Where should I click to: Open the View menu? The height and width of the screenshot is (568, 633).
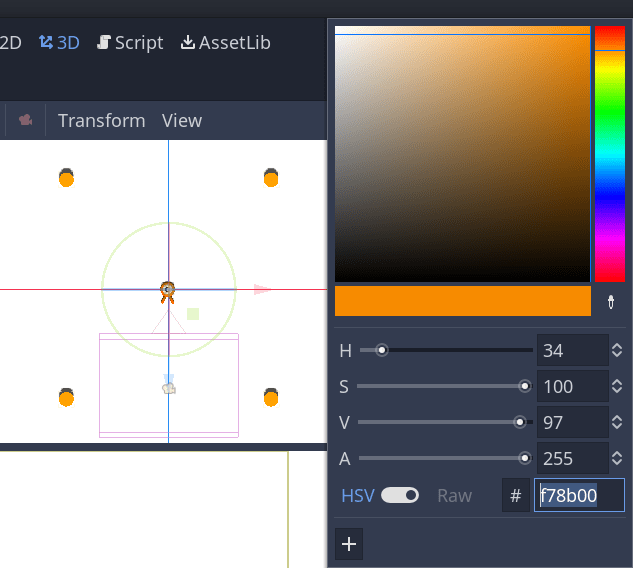182,120
